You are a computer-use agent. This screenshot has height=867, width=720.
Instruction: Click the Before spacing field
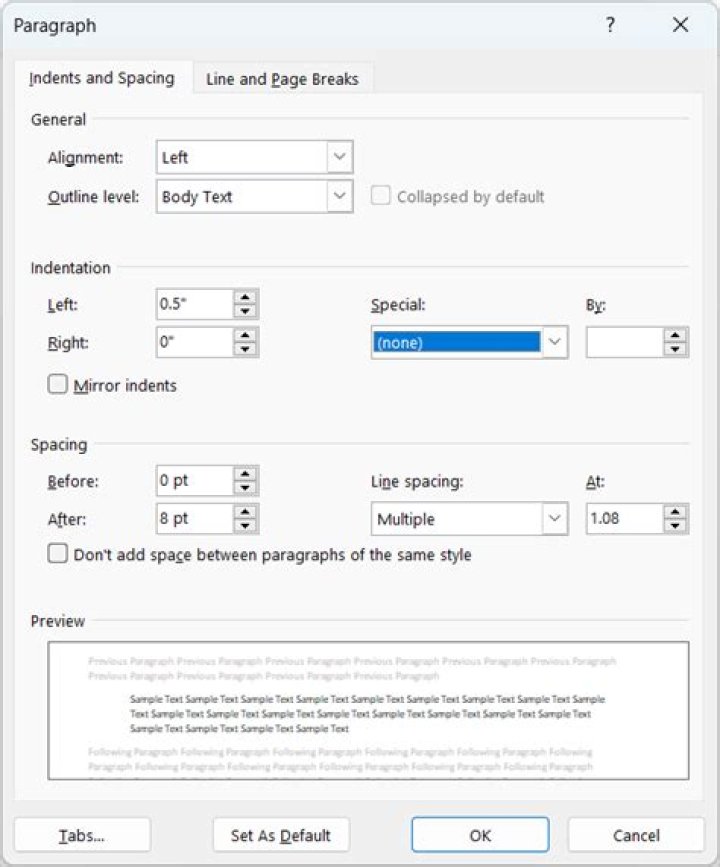point(194,480)
